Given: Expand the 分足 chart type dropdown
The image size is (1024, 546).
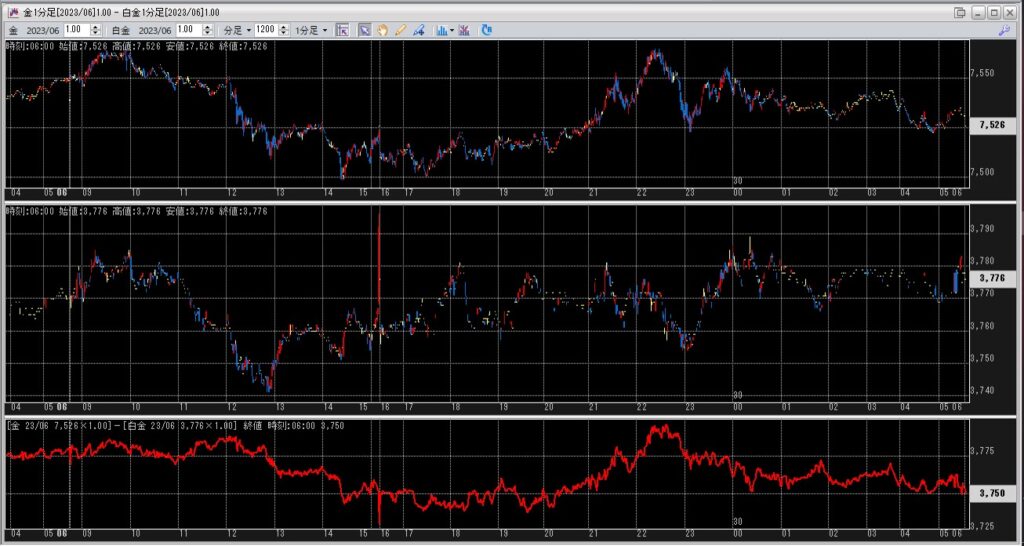Looking at the screenshot, I should [234, 30].
